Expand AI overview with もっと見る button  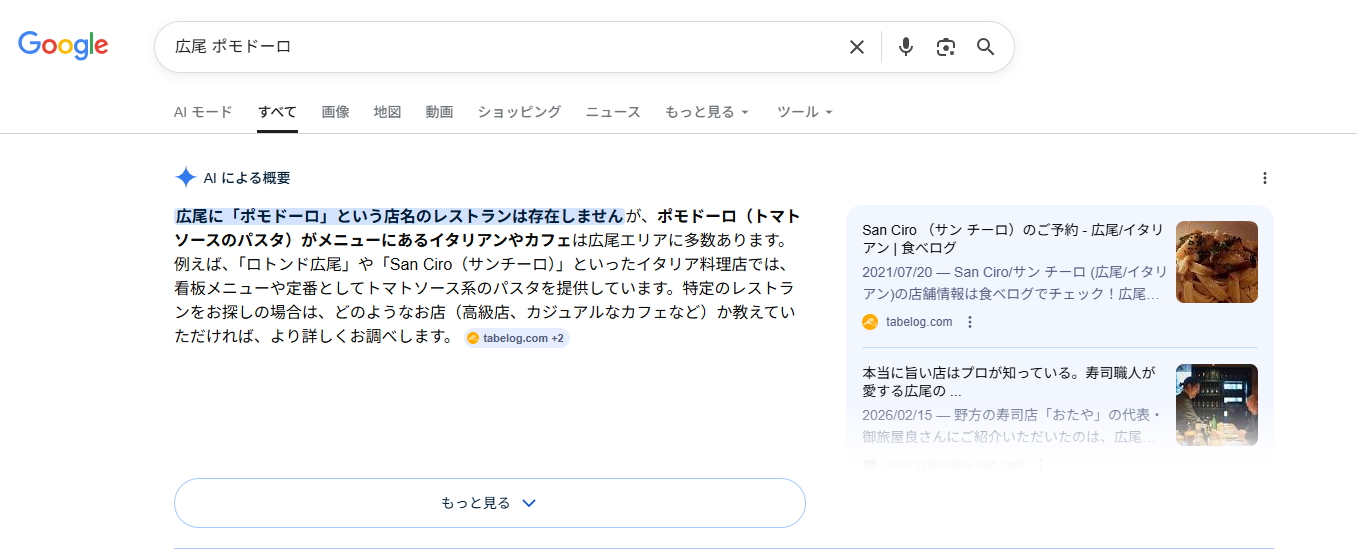click(x=490, y=503)
